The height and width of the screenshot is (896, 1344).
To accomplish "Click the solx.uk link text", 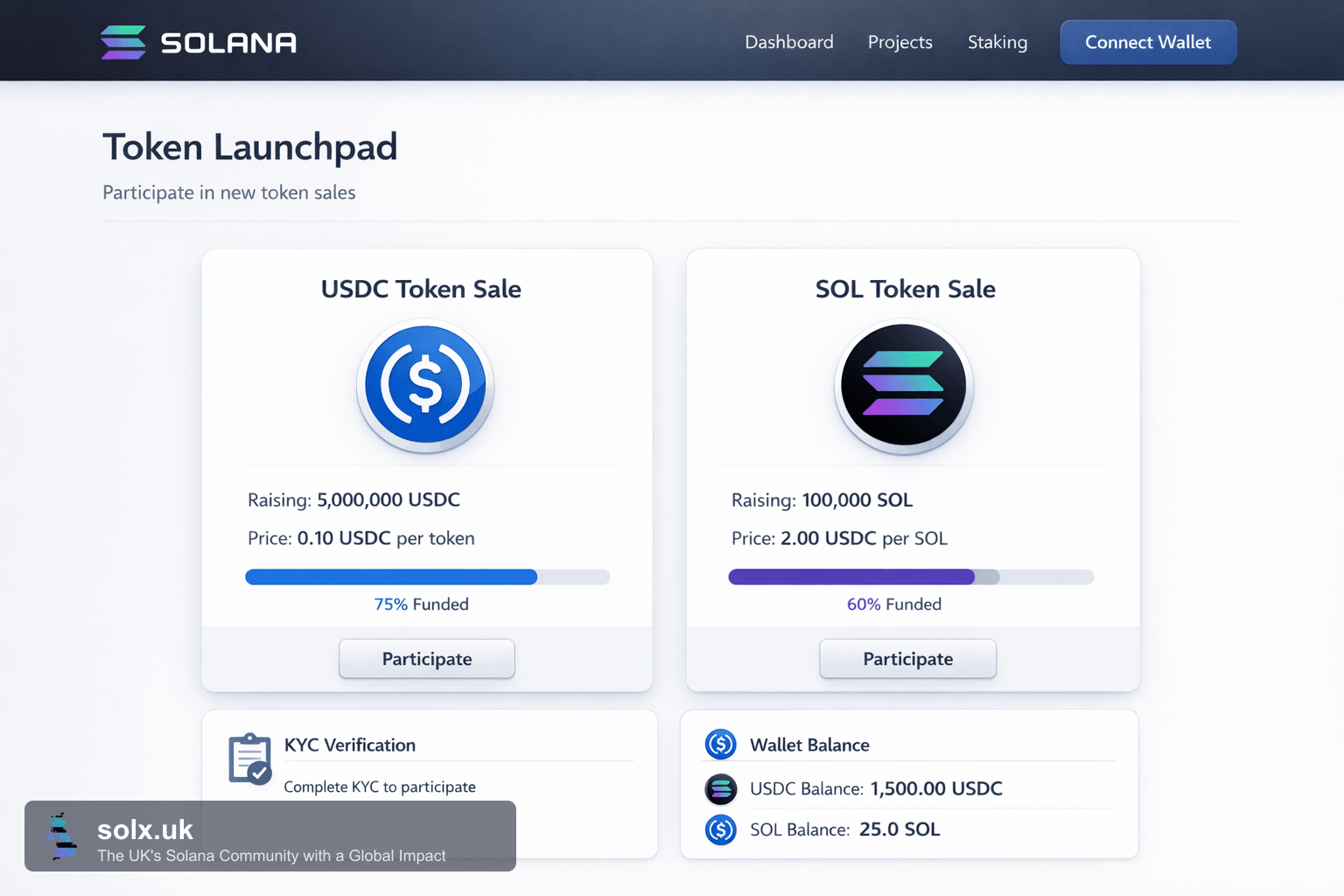I will click(x=145, y=829).
